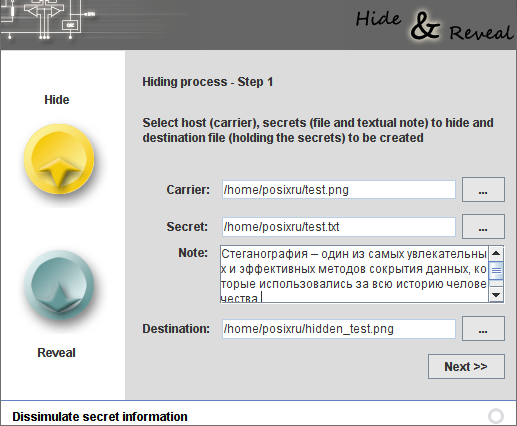Browse for the destination file
The width and height of the screenshot is (517, 426).
(x=483, y=329)
